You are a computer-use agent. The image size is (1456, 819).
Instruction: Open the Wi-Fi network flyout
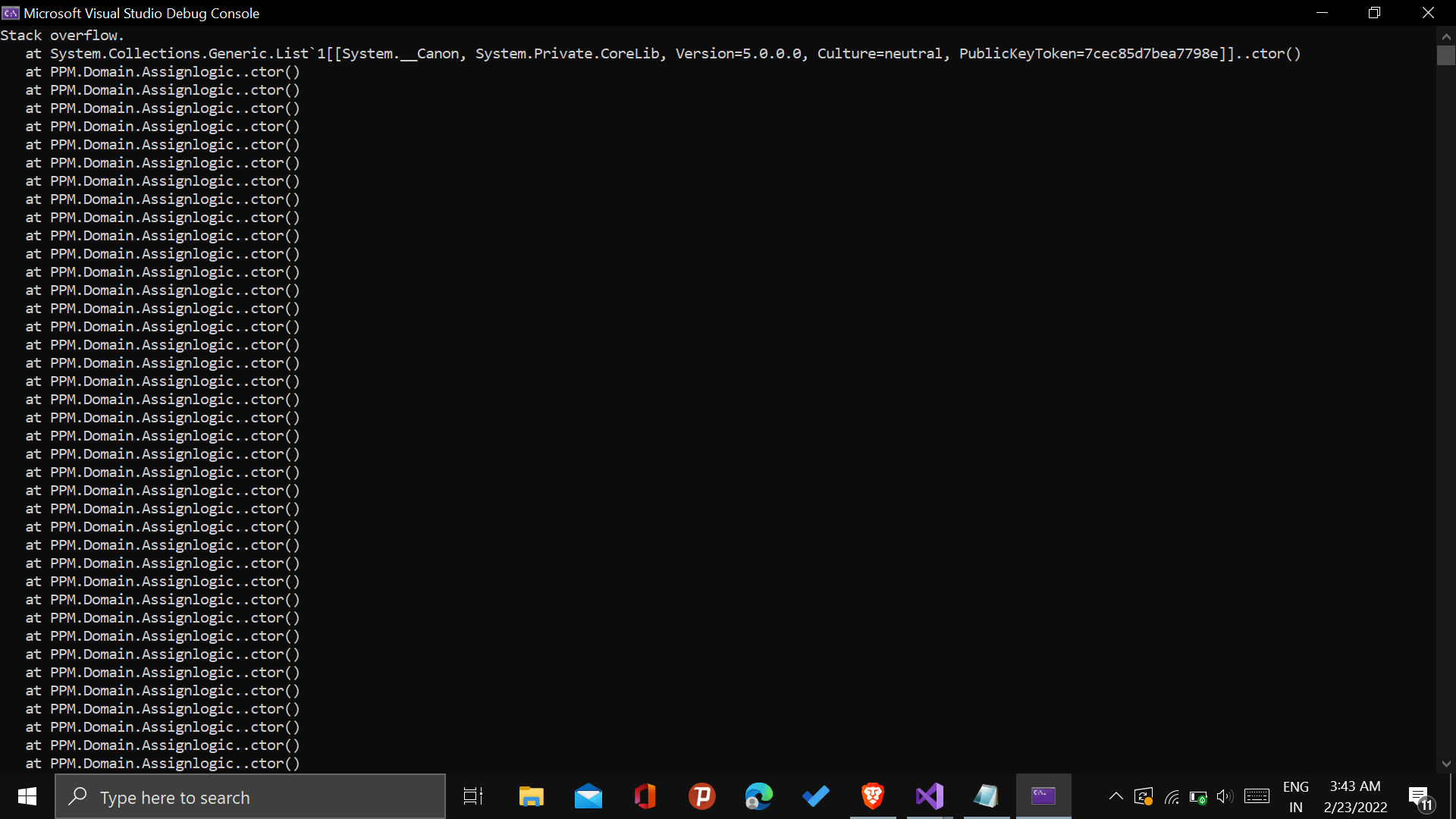coord(1172,797)
